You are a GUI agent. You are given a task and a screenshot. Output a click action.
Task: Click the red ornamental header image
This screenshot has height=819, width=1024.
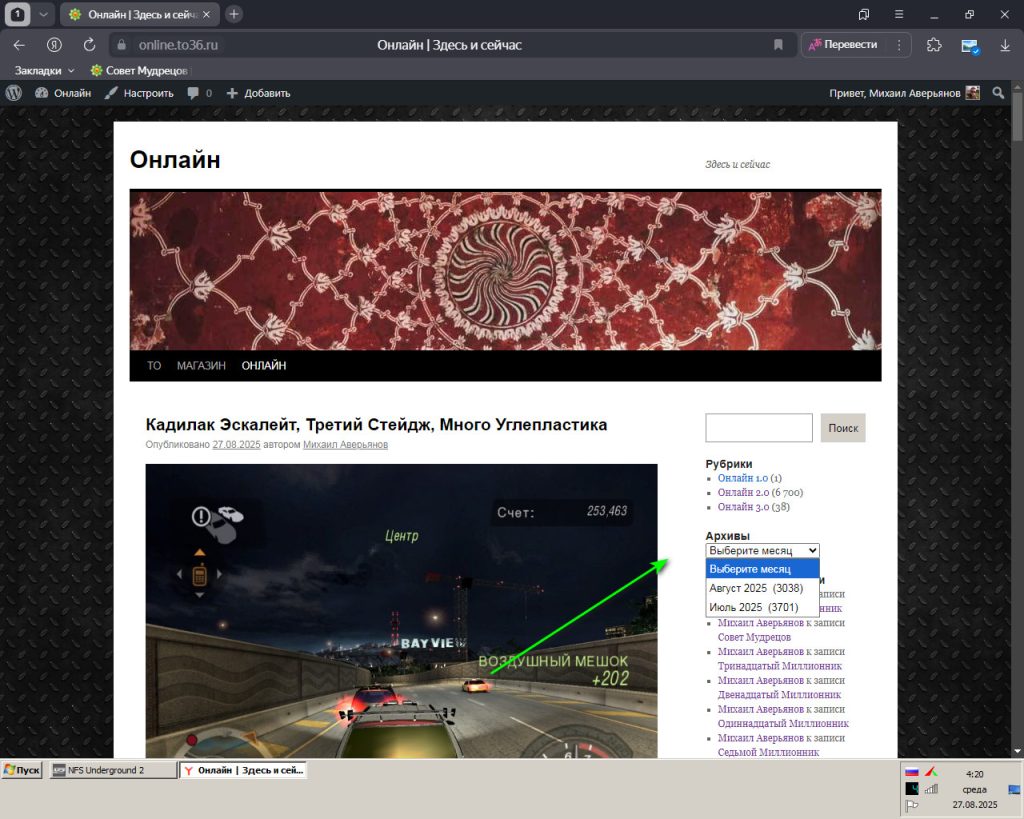[x=505, y=270]
